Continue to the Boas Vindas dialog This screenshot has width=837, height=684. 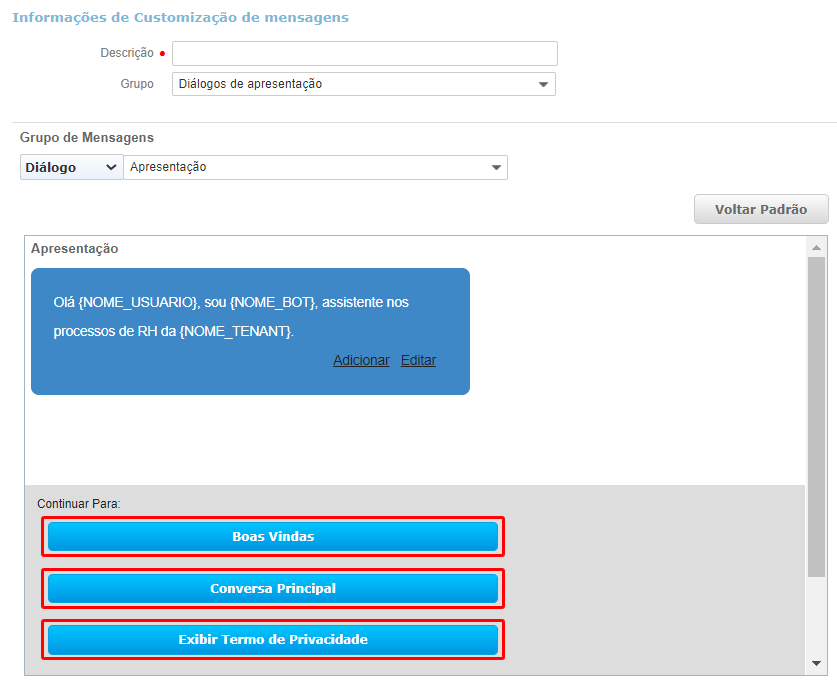coord(273,536)
